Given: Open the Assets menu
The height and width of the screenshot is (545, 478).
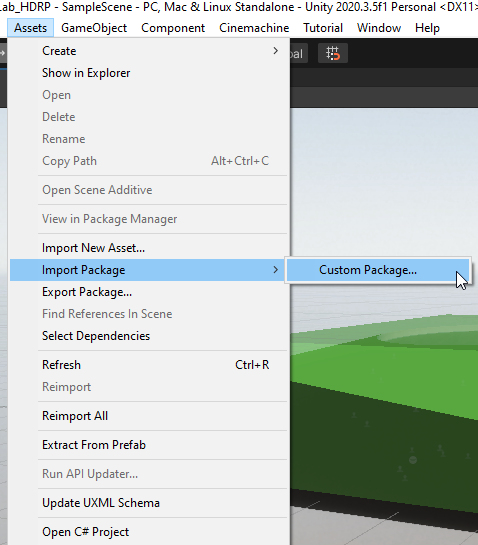Looking at the screenshot, I should click(31, 28).
